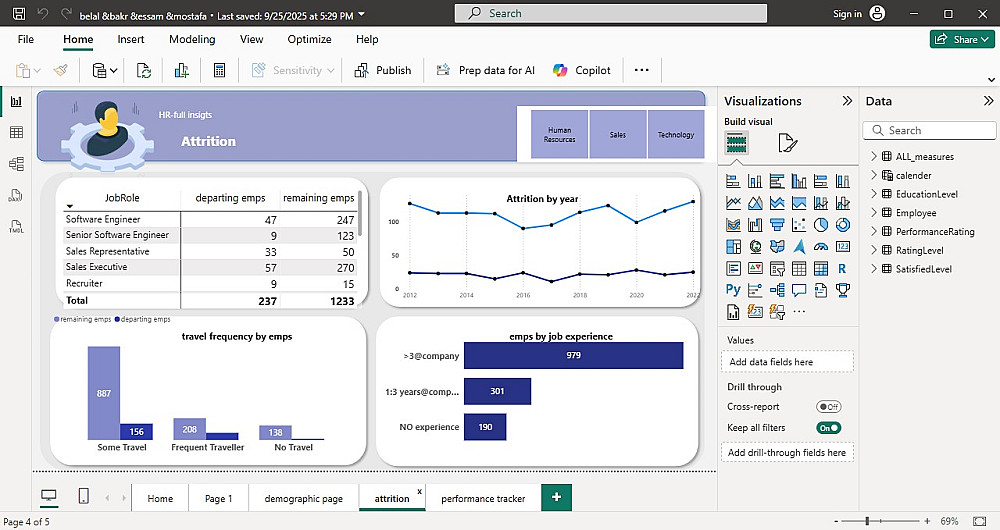Insert the Card 123 visual
The width and height of the screenshot is (1000, 530).
pos(842,246)
